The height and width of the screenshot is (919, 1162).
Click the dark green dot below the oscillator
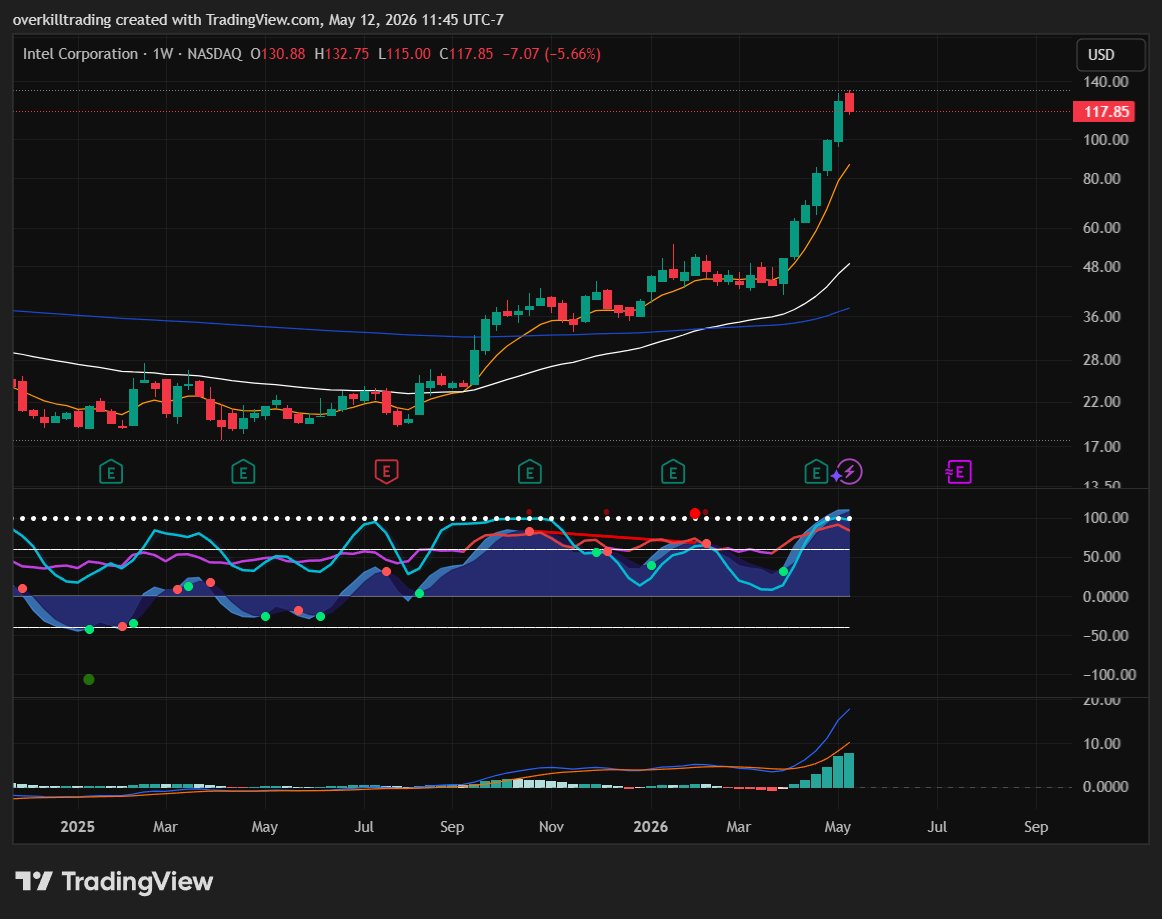(x=89, y=680)
